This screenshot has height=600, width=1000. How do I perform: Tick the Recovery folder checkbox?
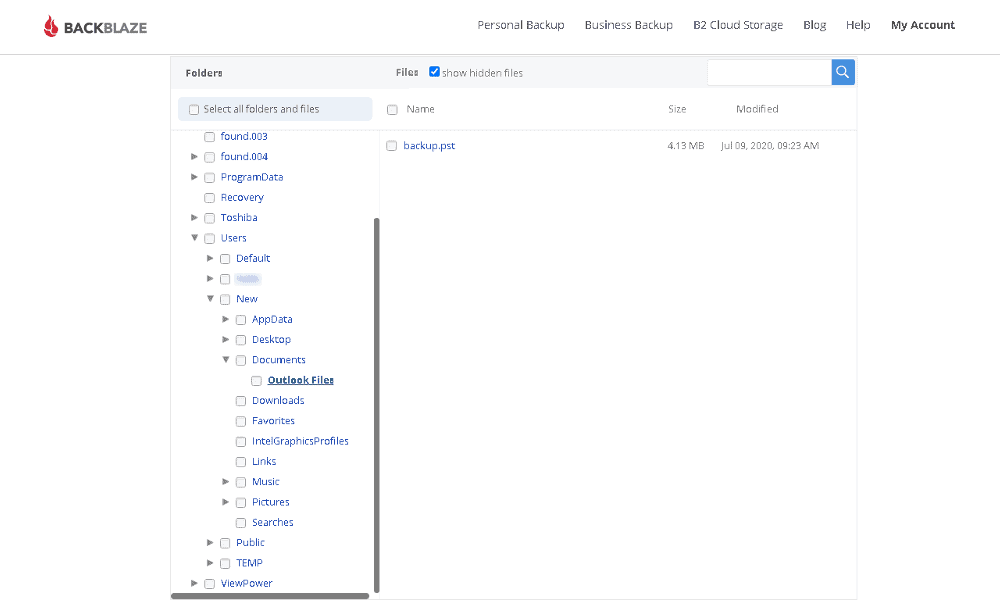[x=209, y=198]
